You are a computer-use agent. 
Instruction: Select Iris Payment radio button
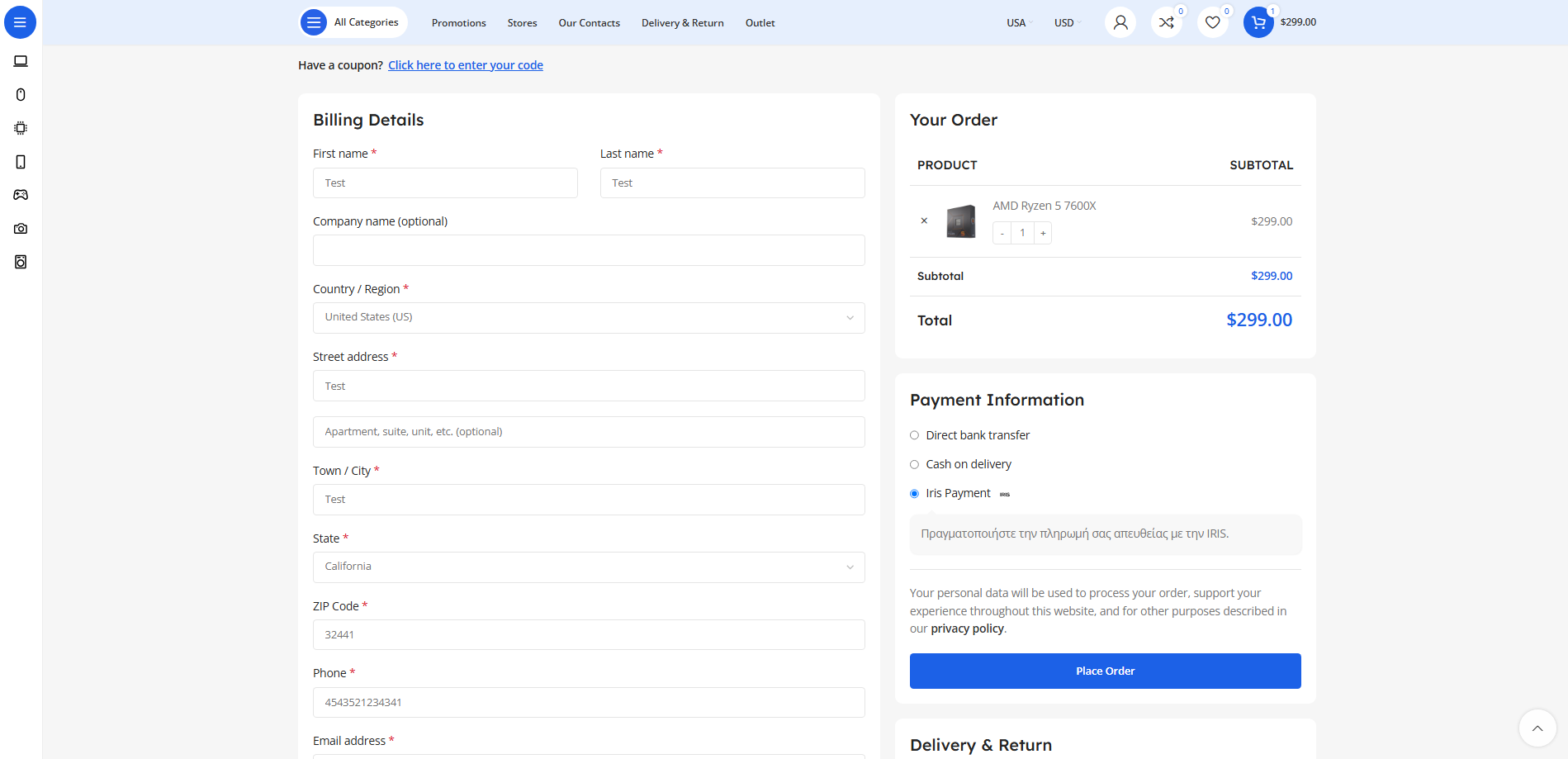tap(914, 494)
